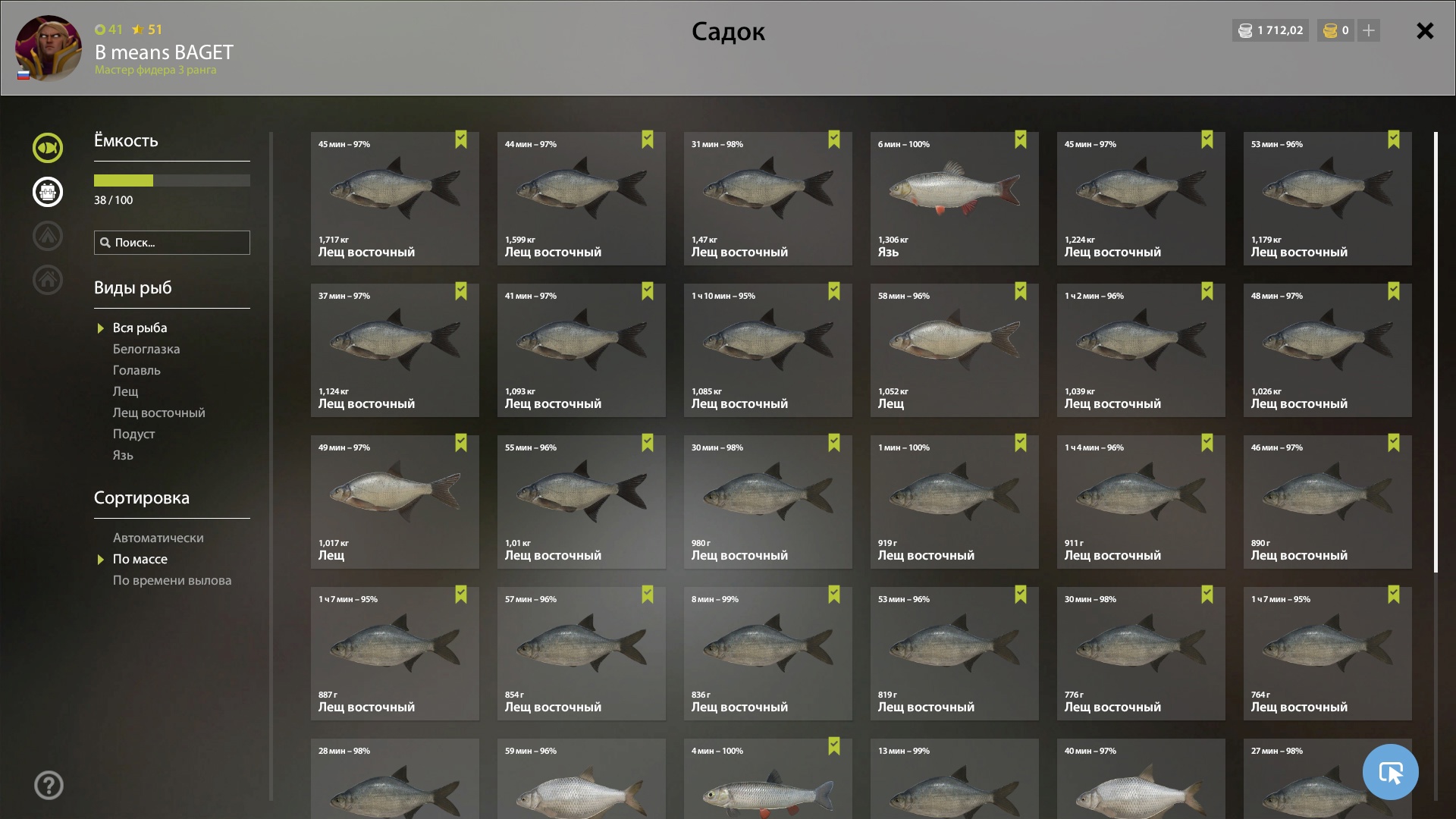This screenshot has width=1456, height=819.
Task: Click the 38 / 100 capacity text
Action: tap(113, 200)
